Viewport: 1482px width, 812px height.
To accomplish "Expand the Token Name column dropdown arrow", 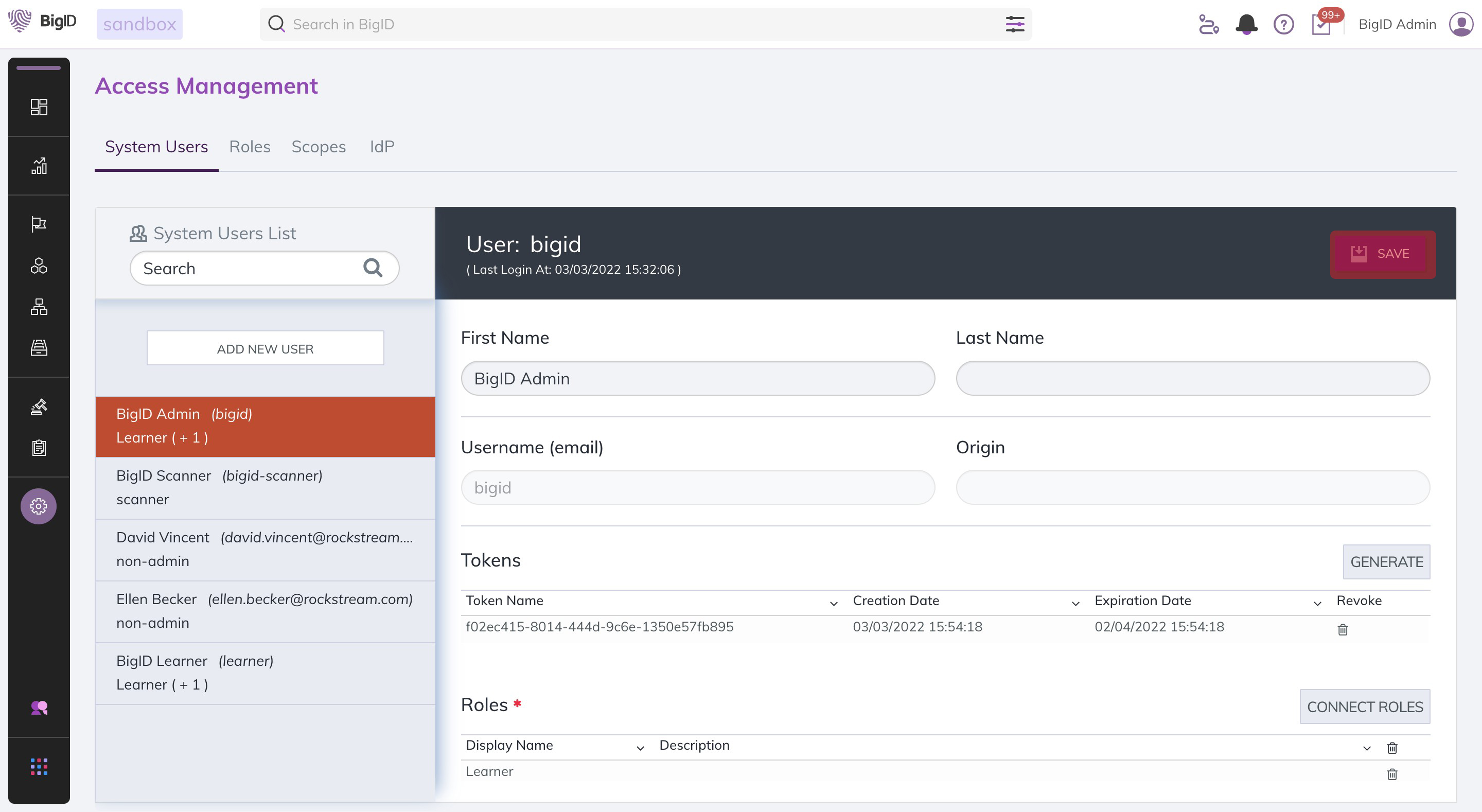I will (x=834, y=603).
